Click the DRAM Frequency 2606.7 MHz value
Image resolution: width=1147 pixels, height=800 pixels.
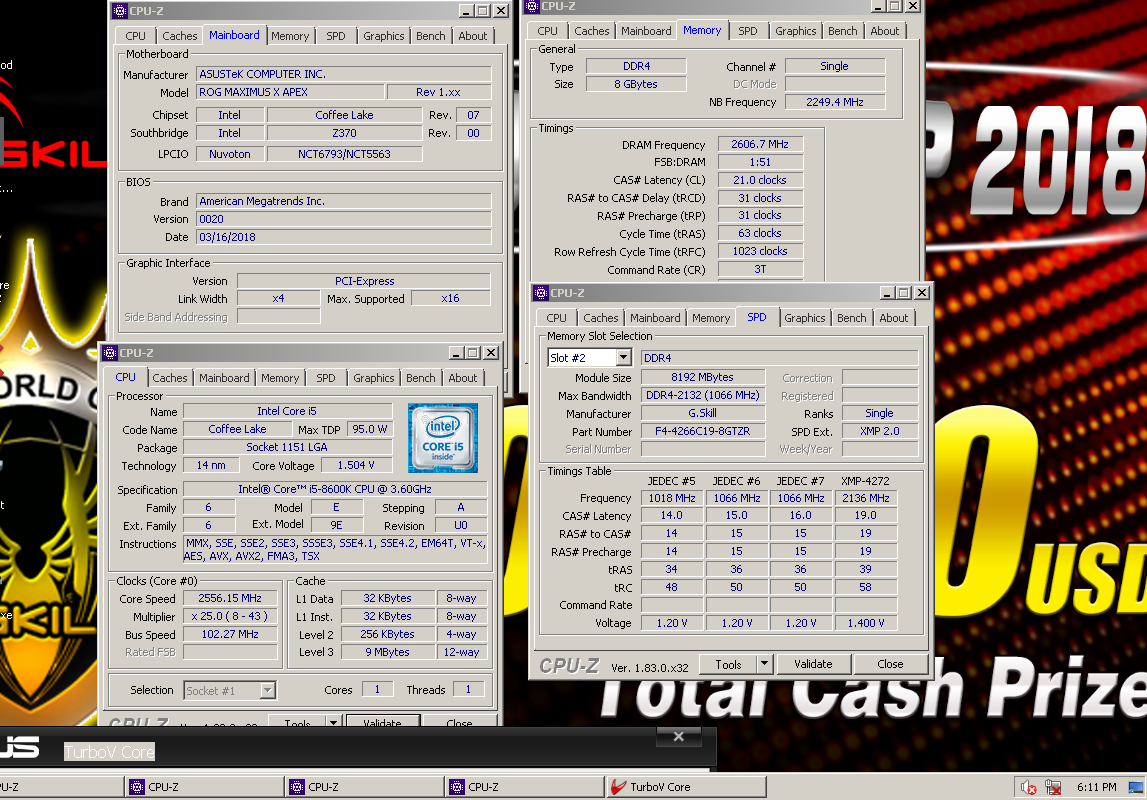(x=760, y=144)
